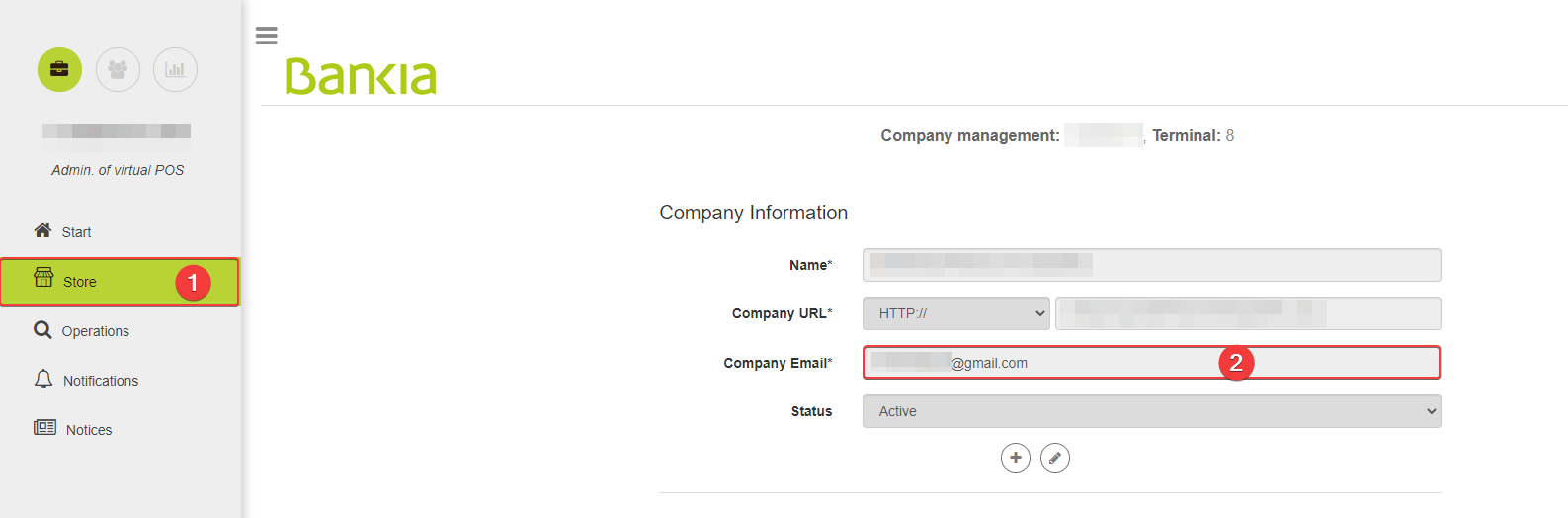Click the Company management label
The height and width of the screenshot is (518, 1568).
(x=970, y=135)
